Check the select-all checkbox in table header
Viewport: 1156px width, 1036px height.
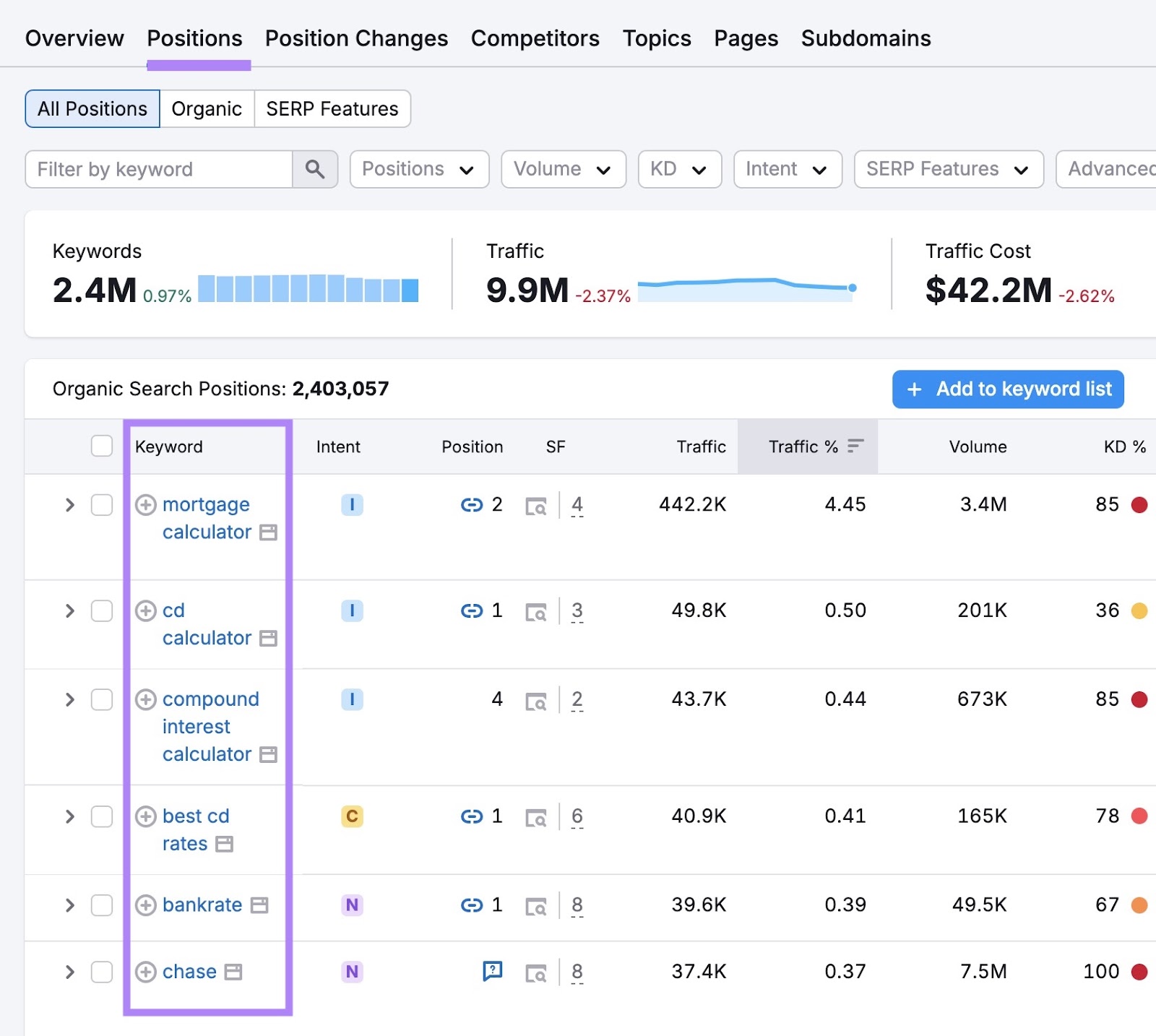click(x=102, y=446)
